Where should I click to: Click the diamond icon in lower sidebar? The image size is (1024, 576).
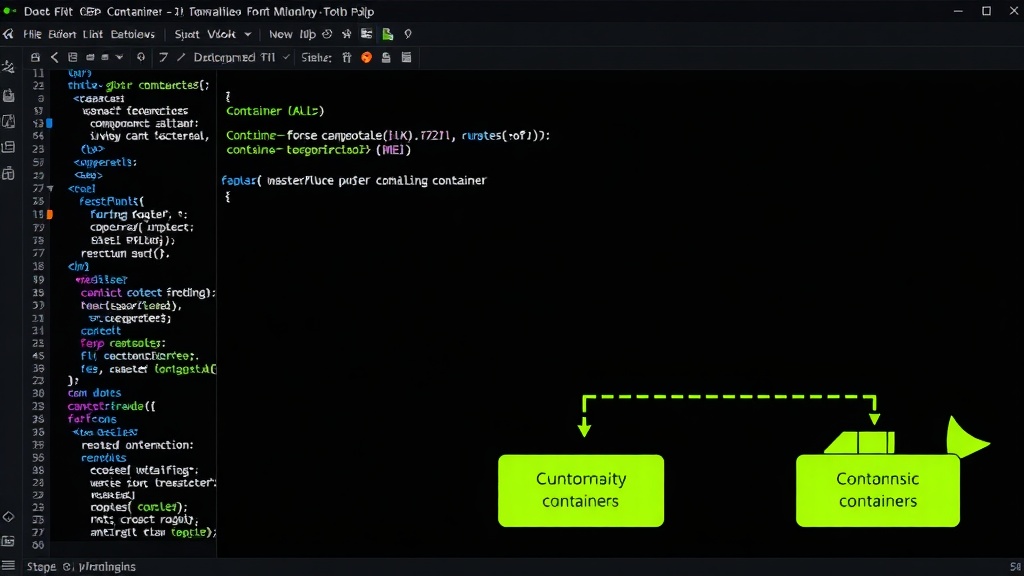point(8,517)
